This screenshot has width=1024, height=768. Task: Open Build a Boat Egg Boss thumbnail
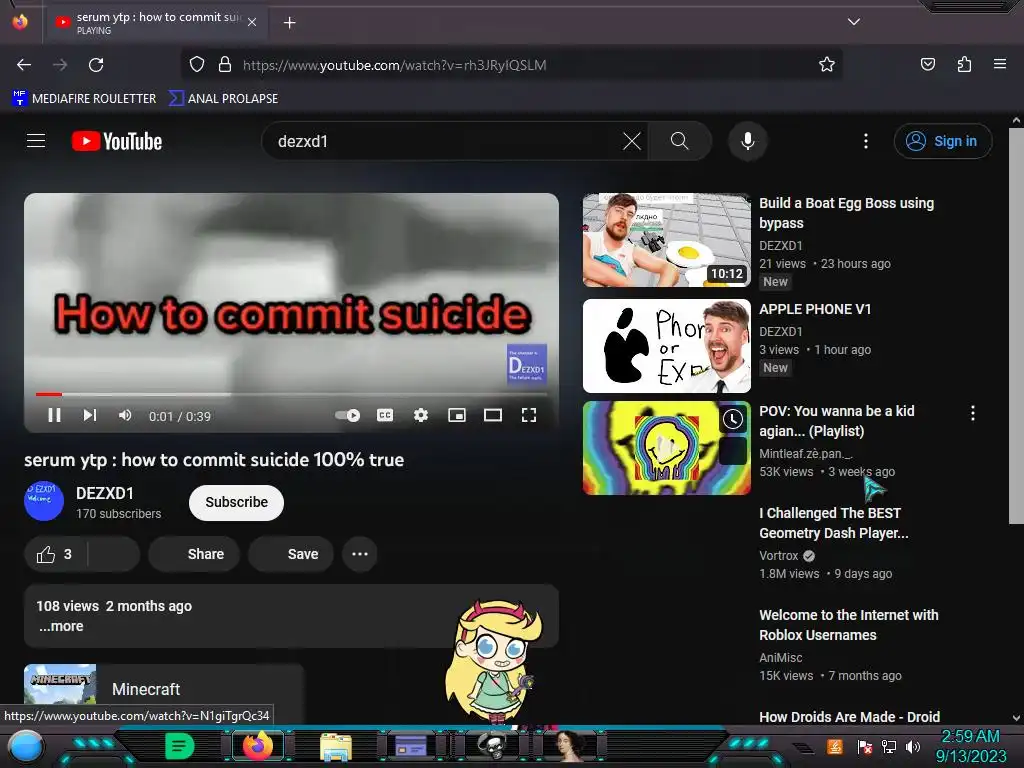tap(667, 240)
